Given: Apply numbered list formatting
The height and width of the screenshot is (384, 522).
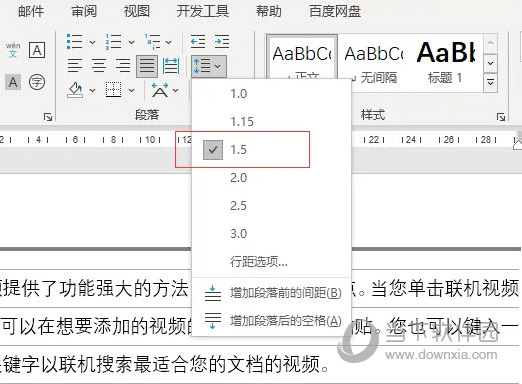Looking at the screenshot, I should coord(113,42).
